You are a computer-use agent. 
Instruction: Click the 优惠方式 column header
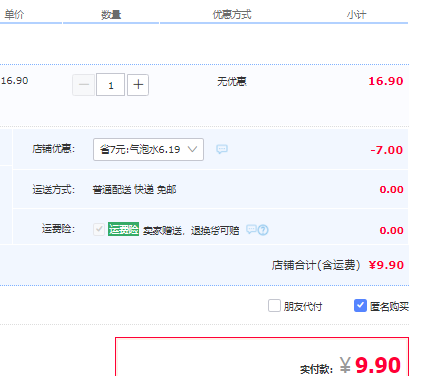point(232,15)
